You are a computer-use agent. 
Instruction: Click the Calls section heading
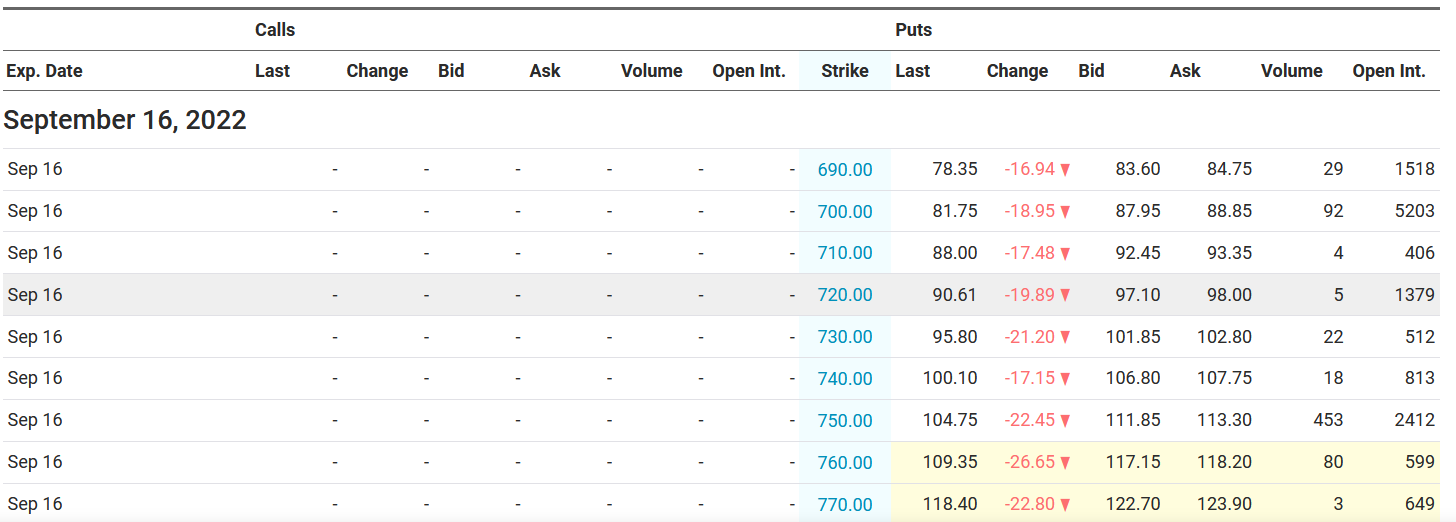pos(275,30)
